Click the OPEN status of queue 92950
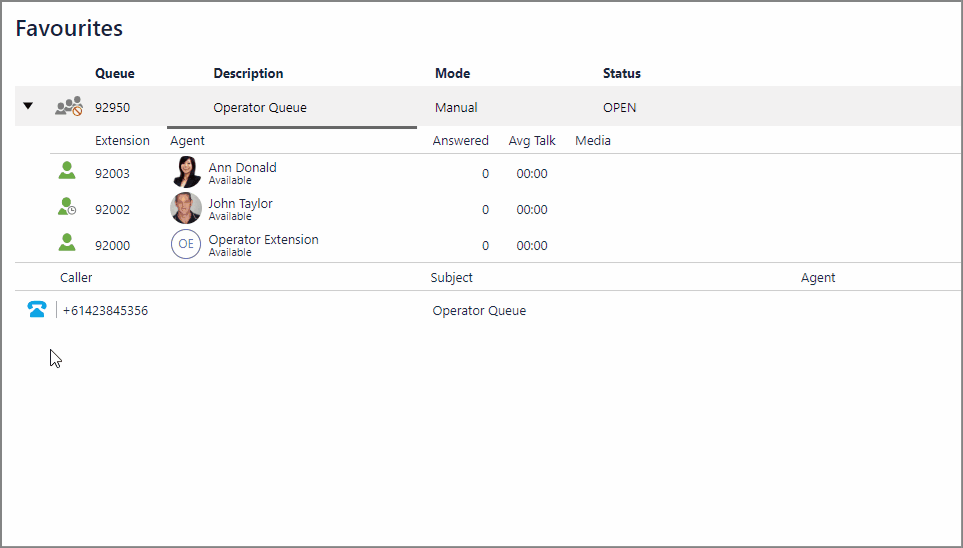 tap(620, 108)
